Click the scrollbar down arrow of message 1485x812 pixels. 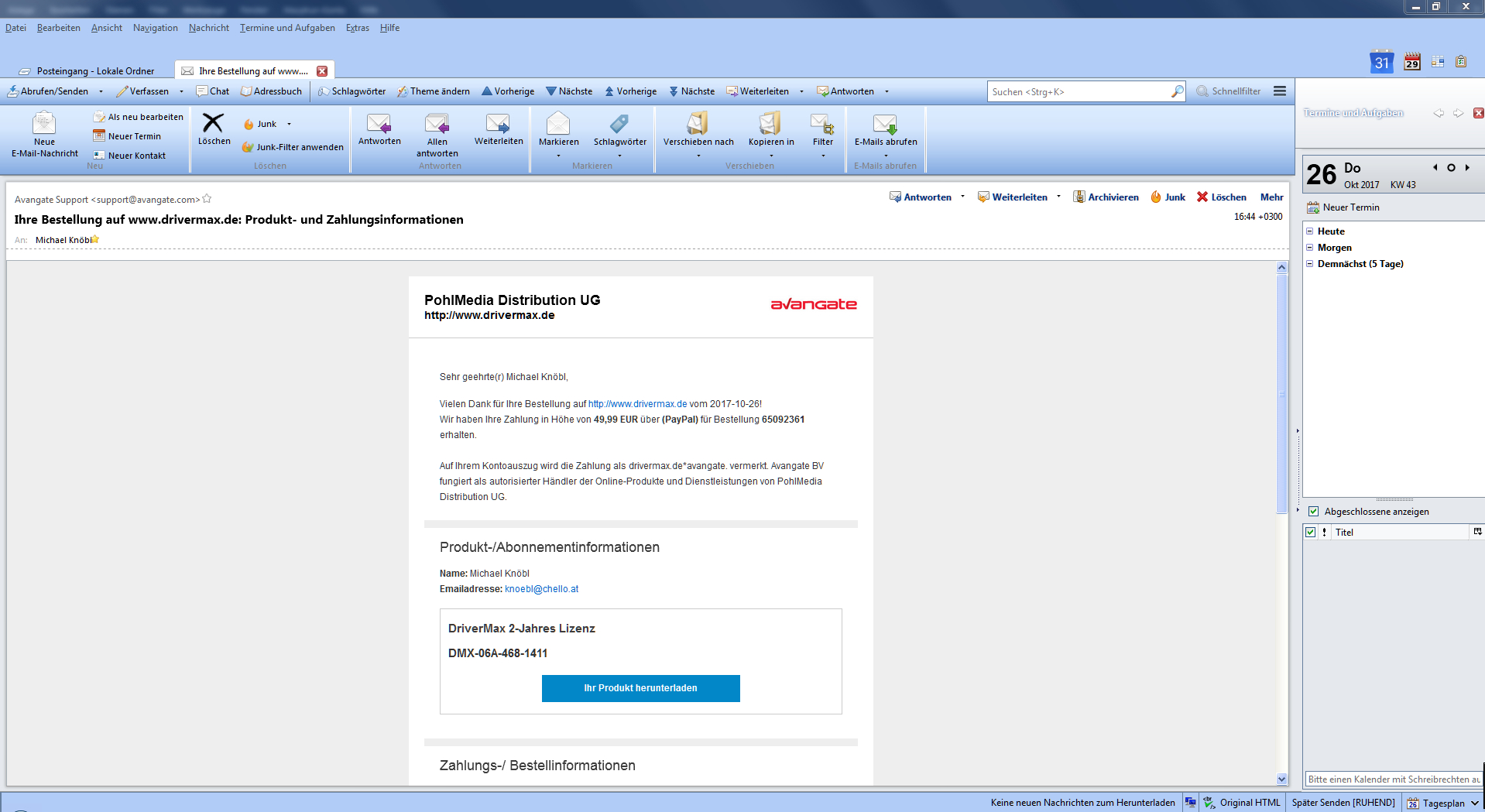[x=1281, y=779]
